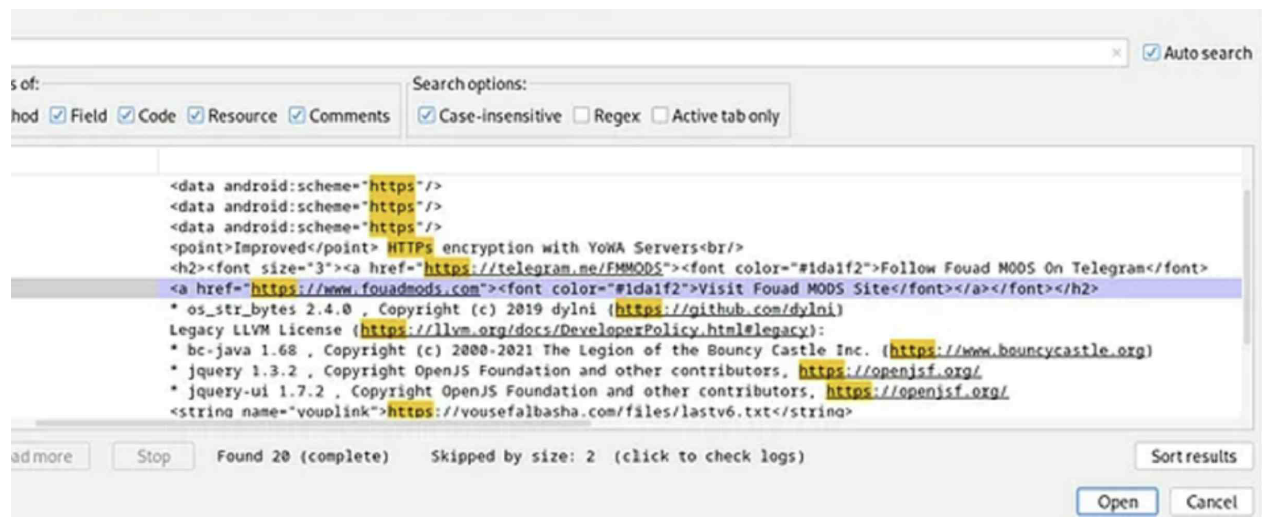This screenshot has height=522, width=1268.
Task: Uncheck the Field search scope checkbox
Action: click(x=58, y=116)
